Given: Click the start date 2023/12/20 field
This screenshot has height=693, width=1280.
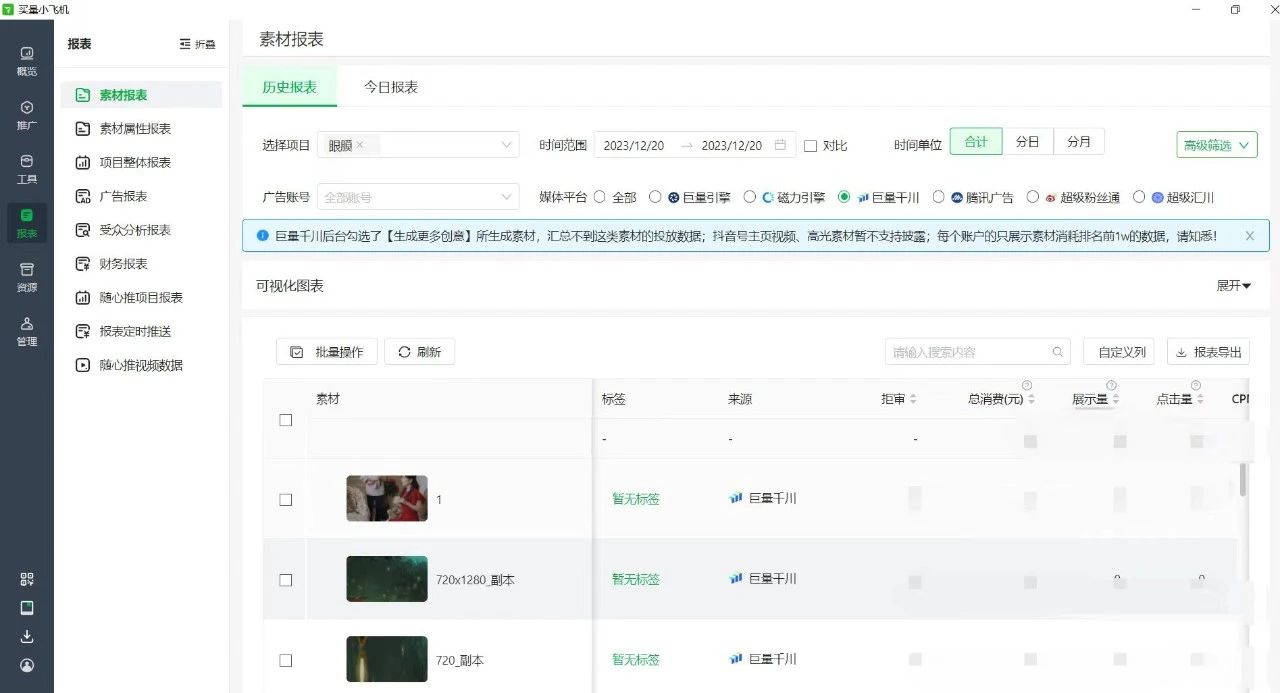Looking at the screenshot, I should [x=634, y=145].
